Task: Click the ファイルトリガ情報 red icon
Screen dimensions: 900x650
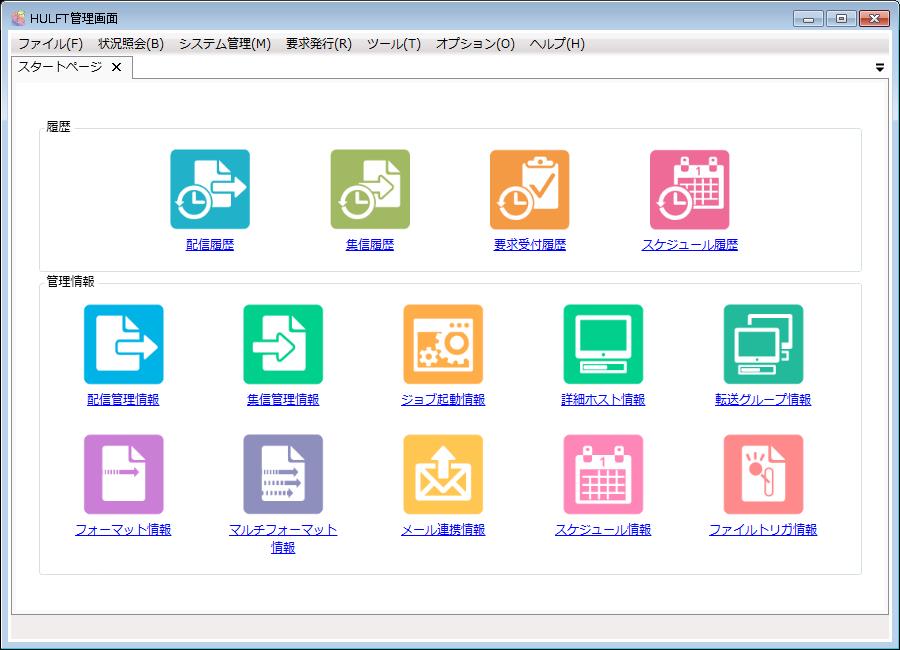Action: (763, 474)
